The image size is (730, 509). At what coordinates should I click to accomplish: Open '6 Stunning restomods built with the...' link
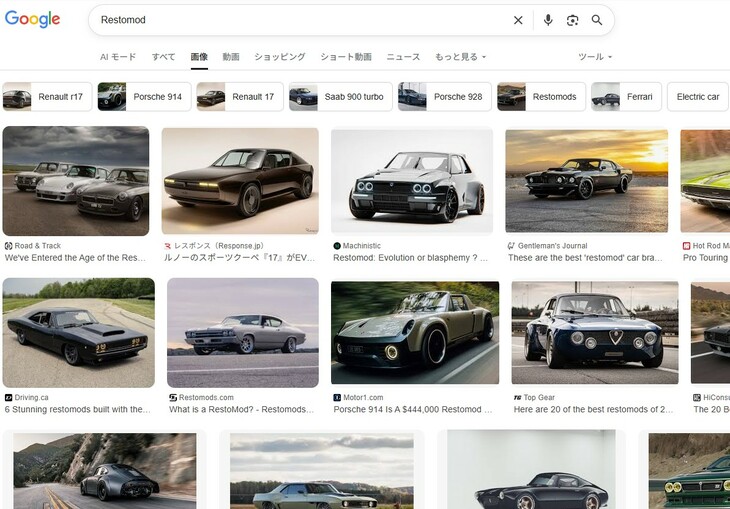(x=78, y=409)
